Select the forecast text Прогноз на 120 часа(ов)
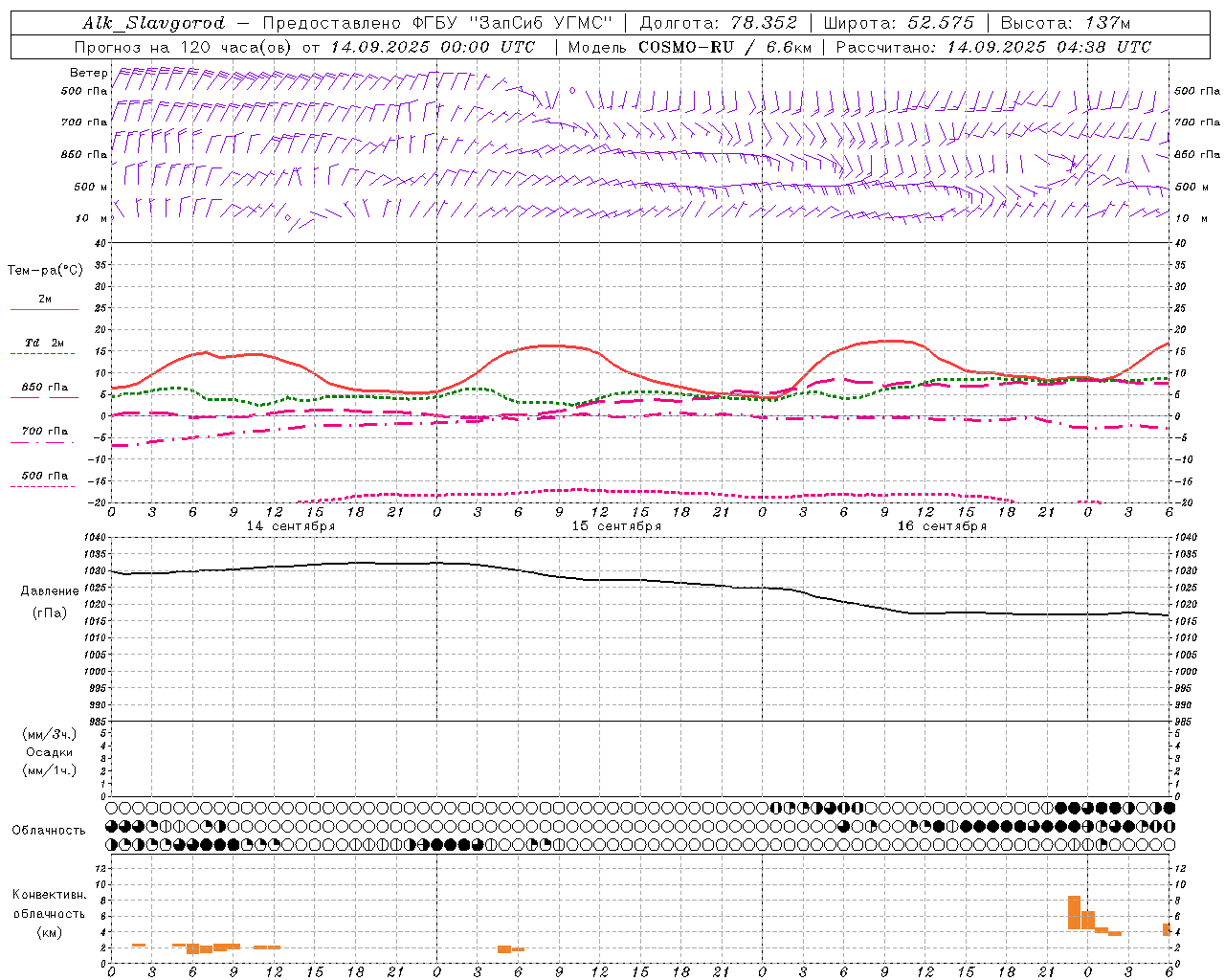Image resolution: width=1225 pixels, height=980 pixels. (184, 47)
